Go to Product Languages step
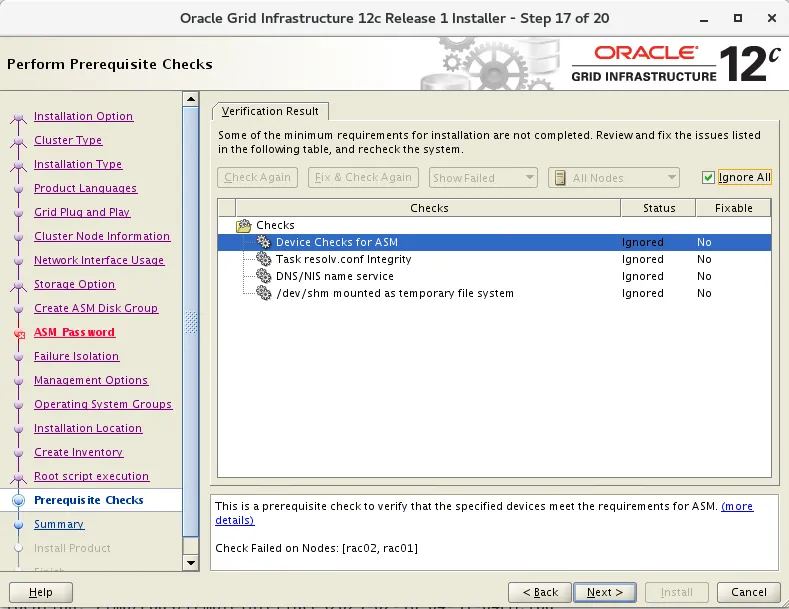The height and width of the screenshot is (609, 789). (86, 188)
